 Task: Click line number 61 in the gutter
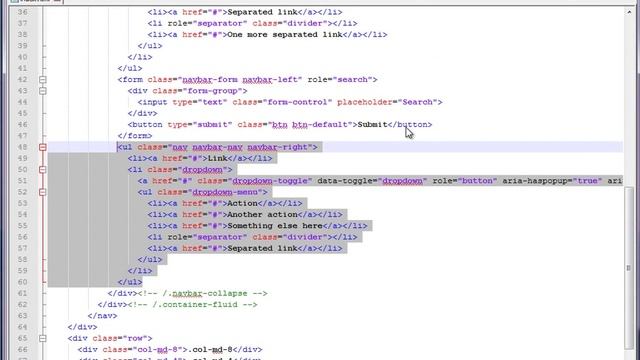click(22, 293)
